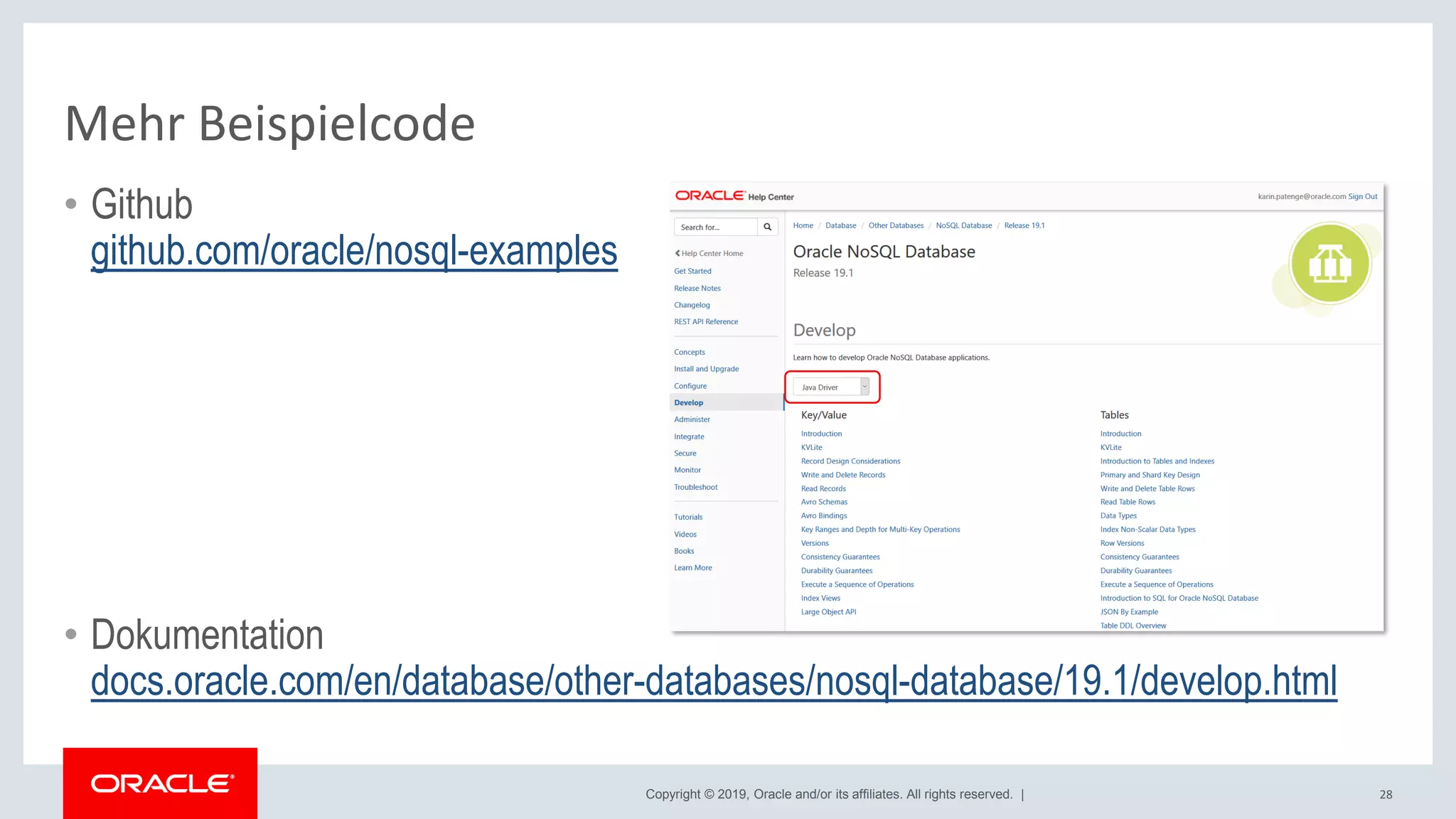Open Tutorials in sidebar
Image resolution: width=1456 pixels, height=819 pixels.
(x=688, y=517)
